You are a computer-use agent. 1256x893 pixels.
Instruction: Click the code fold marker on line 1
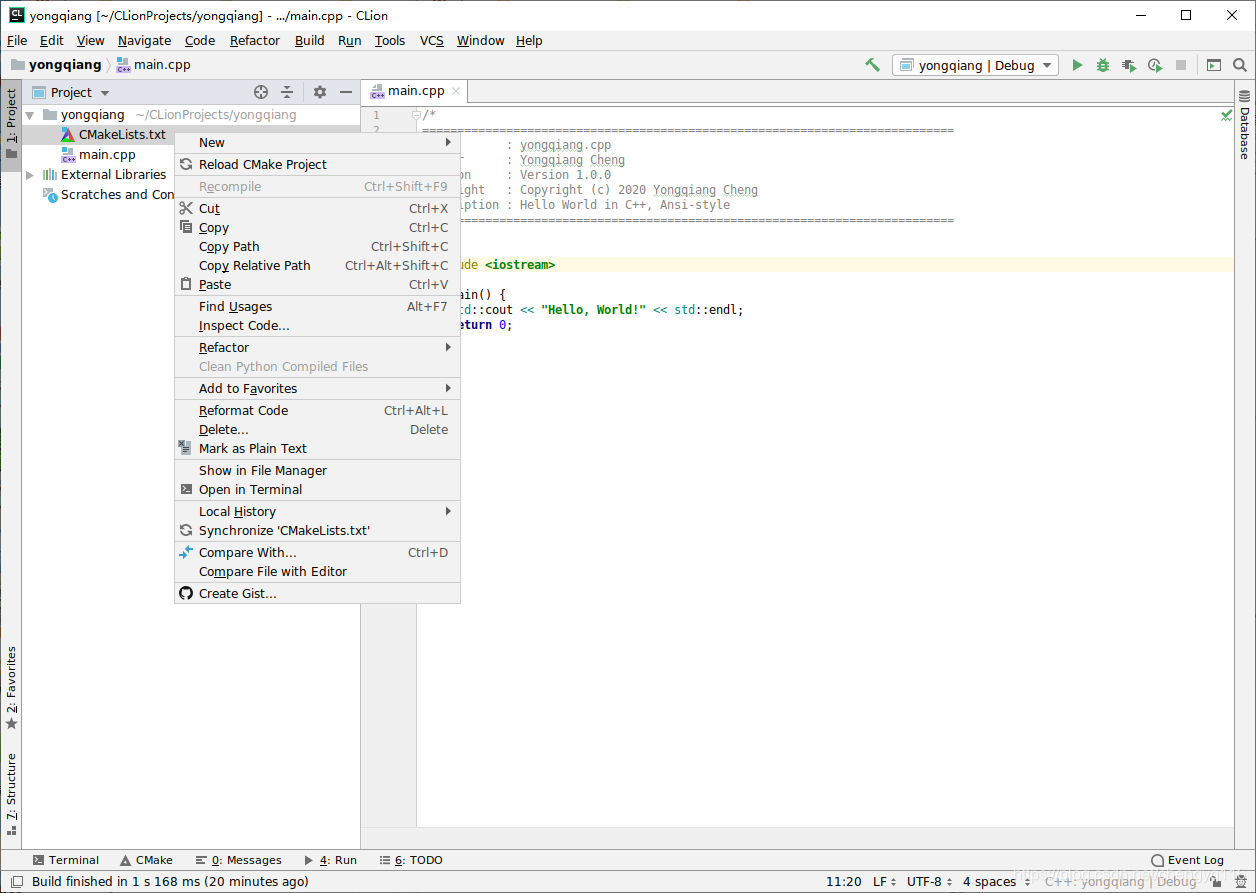pyautogui.click(x=416, y=115)
